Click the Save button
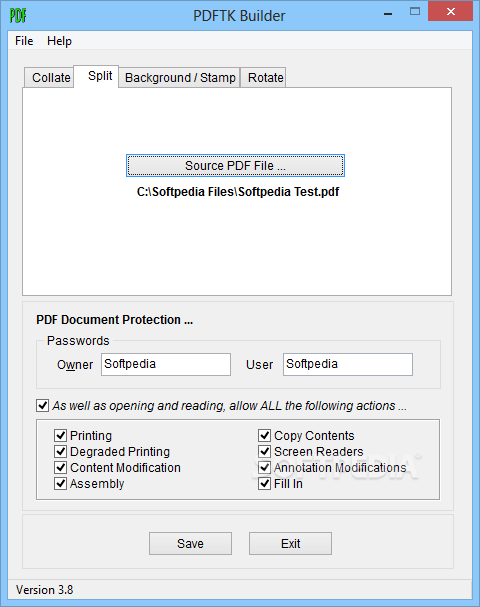The height and width of the screenshot is (607, 480). tap(190, 544)
